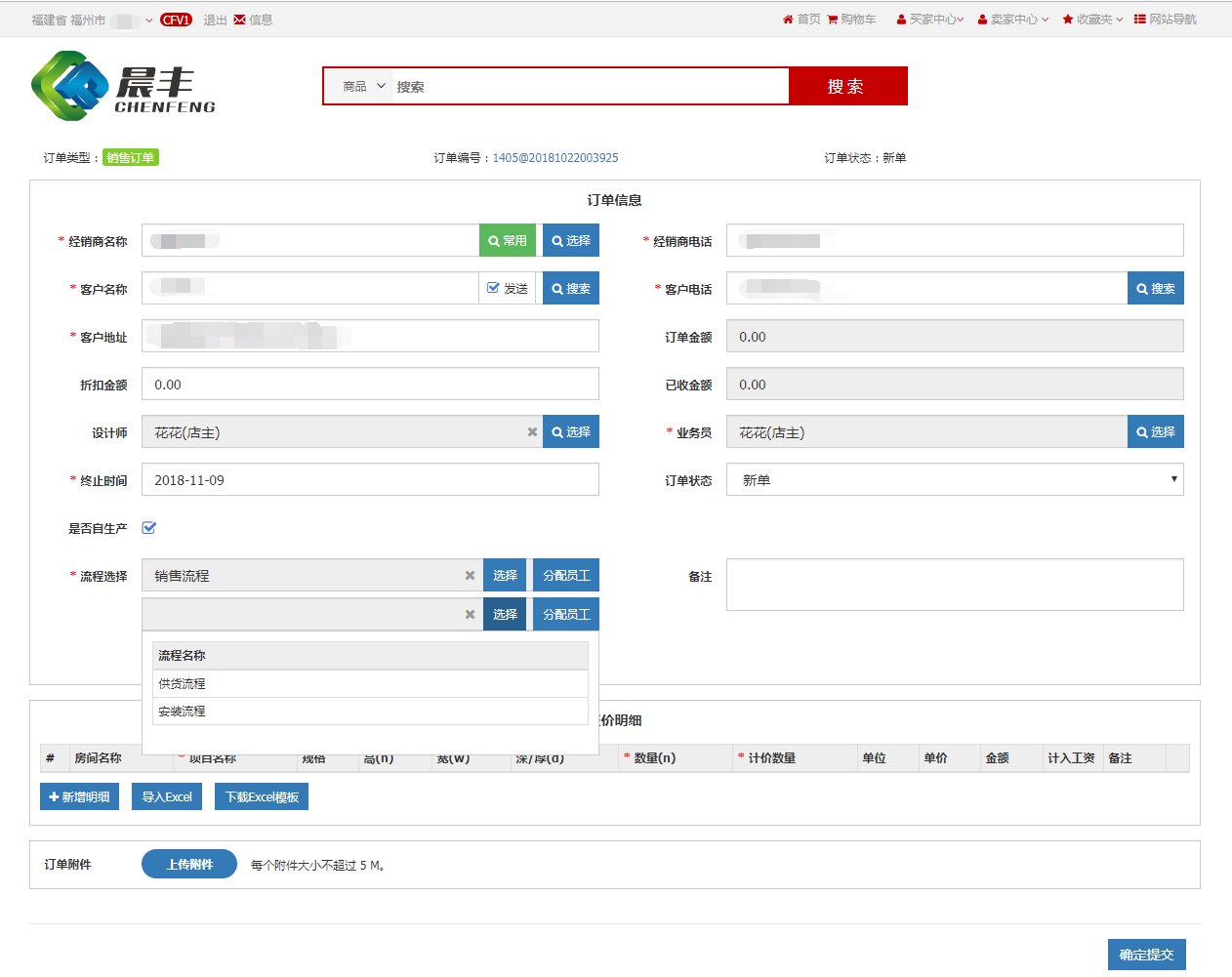Open the 商品 search category dropdown
The height and width of the screenshot is (977, 1232).
click(x=363, y=87)
